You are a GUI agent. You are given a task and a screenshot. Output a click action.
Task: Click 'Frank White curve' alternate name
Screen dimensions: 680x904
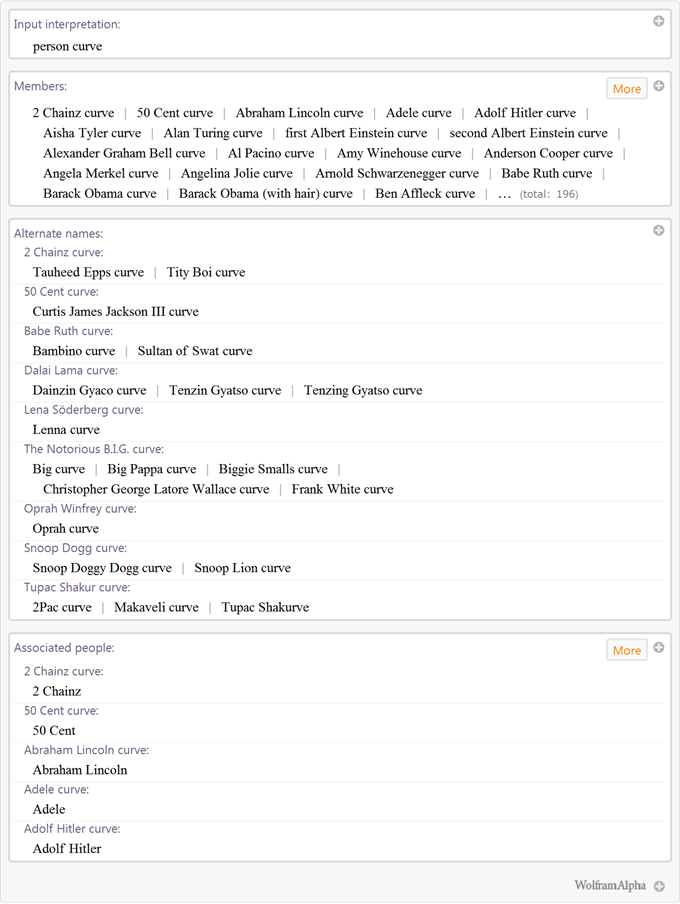343,489
